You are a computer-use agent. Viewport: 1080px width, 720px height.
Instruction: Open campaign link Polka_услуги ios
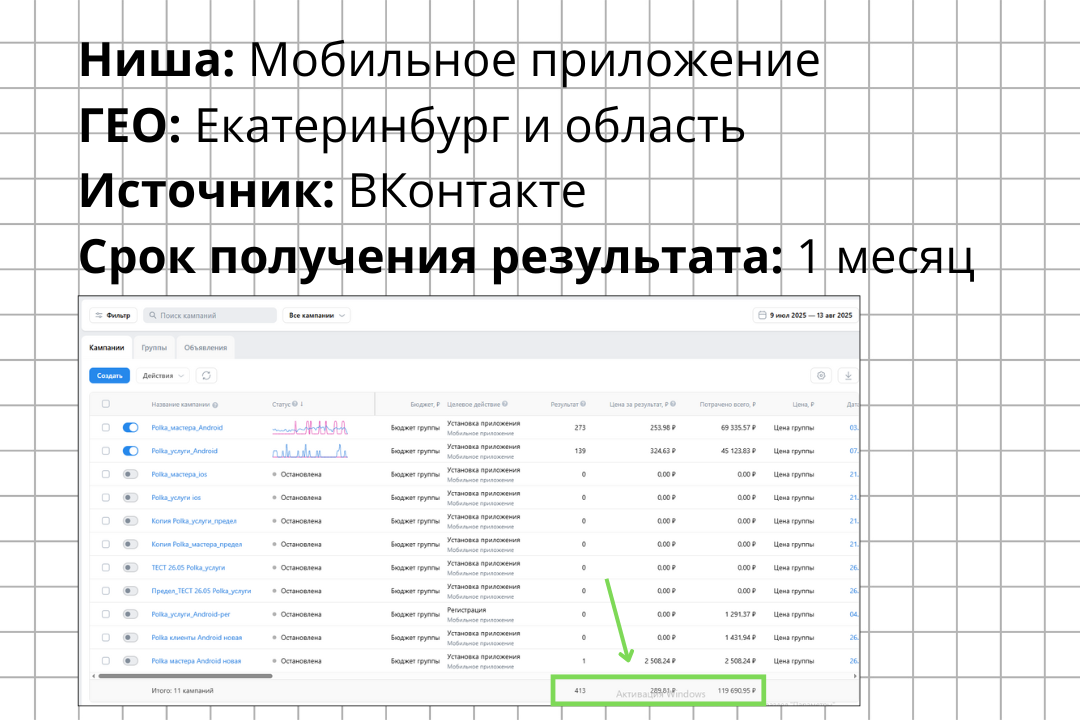(176, 497)
